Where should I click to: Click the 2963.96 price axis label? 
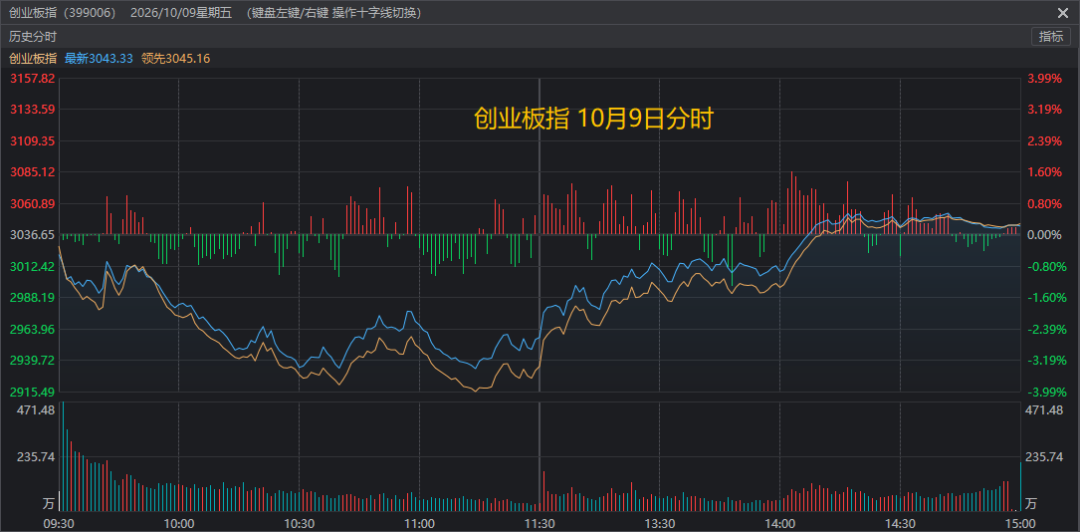[32, 329]
